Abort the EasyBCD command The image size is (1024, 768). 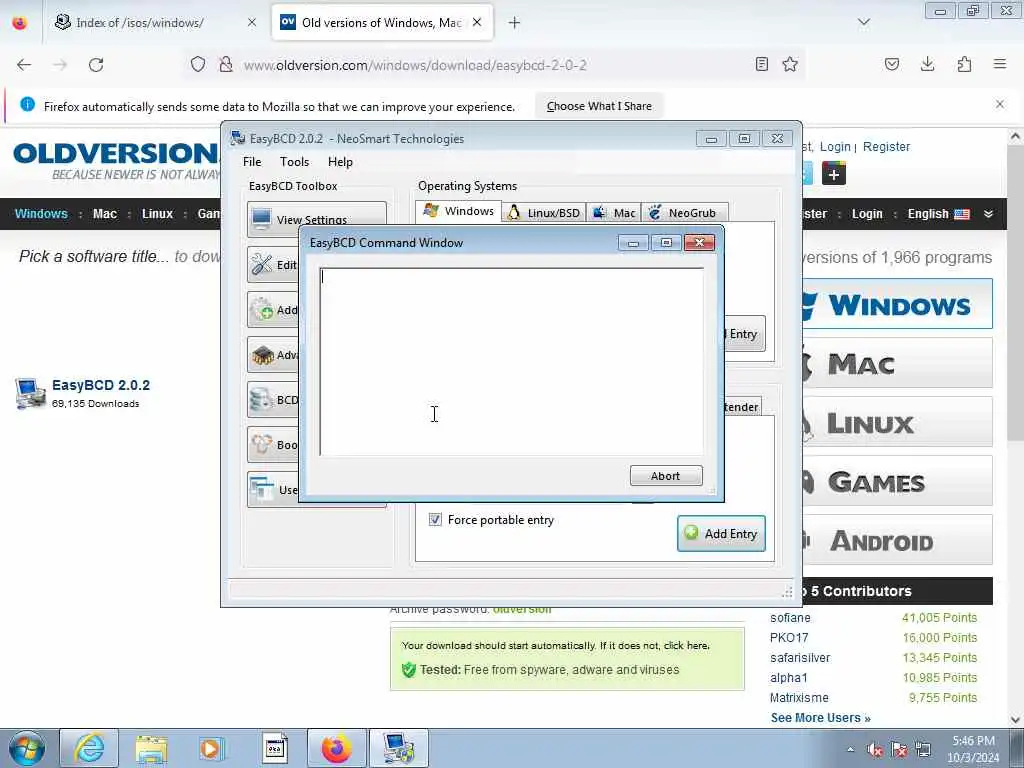(x=665, y=475)
